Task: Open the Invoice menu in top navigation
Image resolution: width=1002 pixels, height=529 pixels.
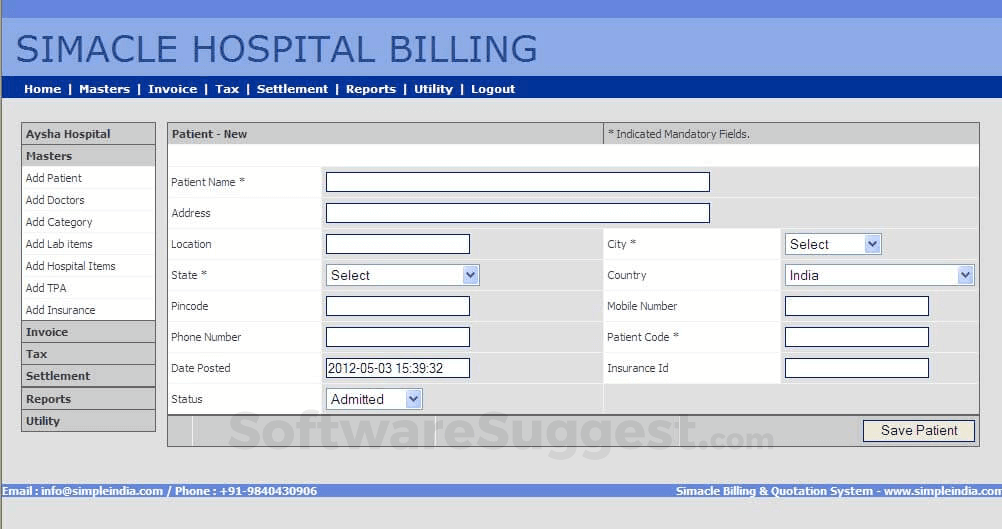Action: [x=172, y=89]
